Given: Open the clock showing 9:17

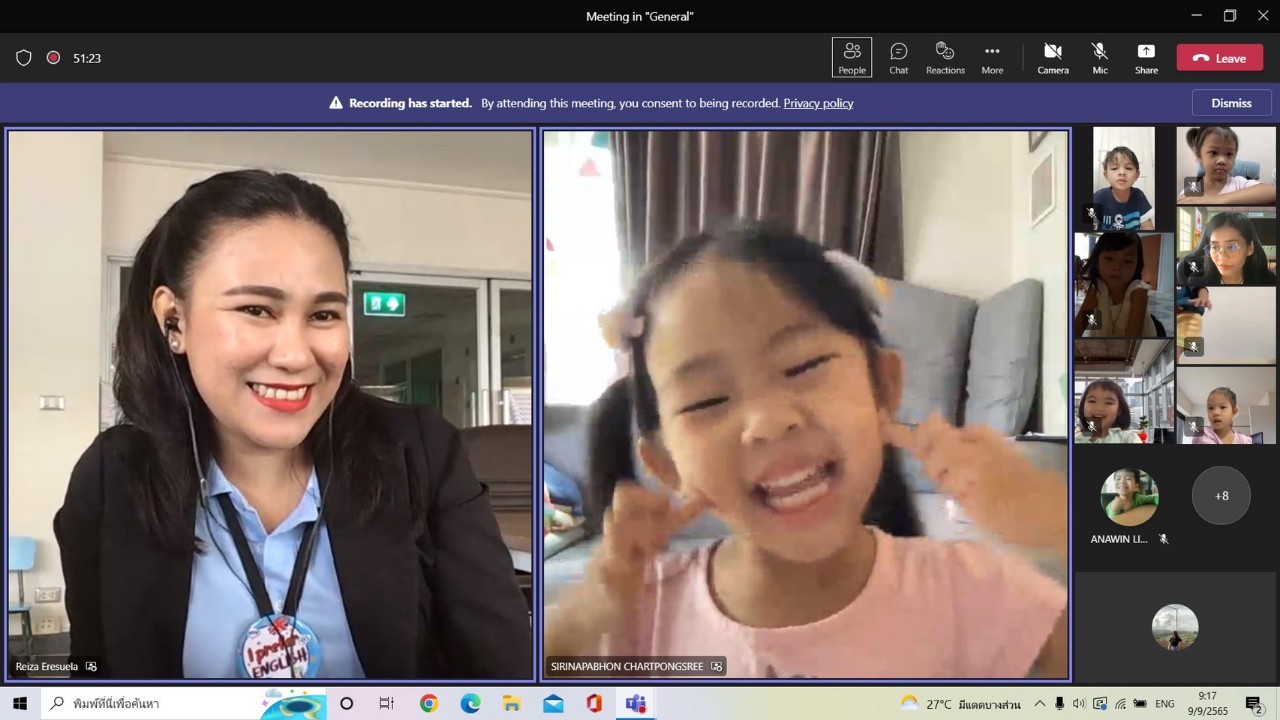Looking at the screenshot, I should coord(1207,704).
